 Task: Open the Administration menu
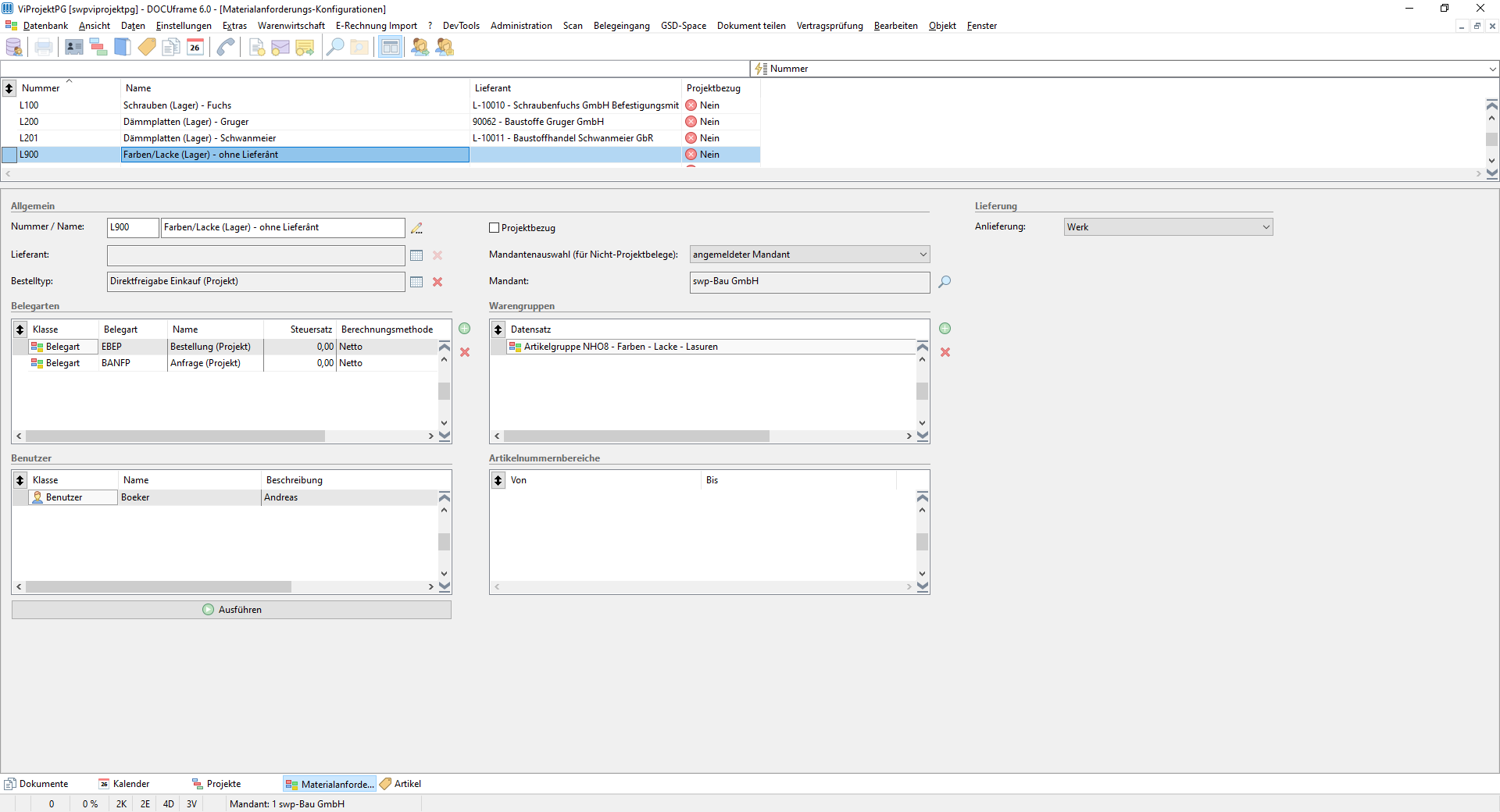[521, 26]
